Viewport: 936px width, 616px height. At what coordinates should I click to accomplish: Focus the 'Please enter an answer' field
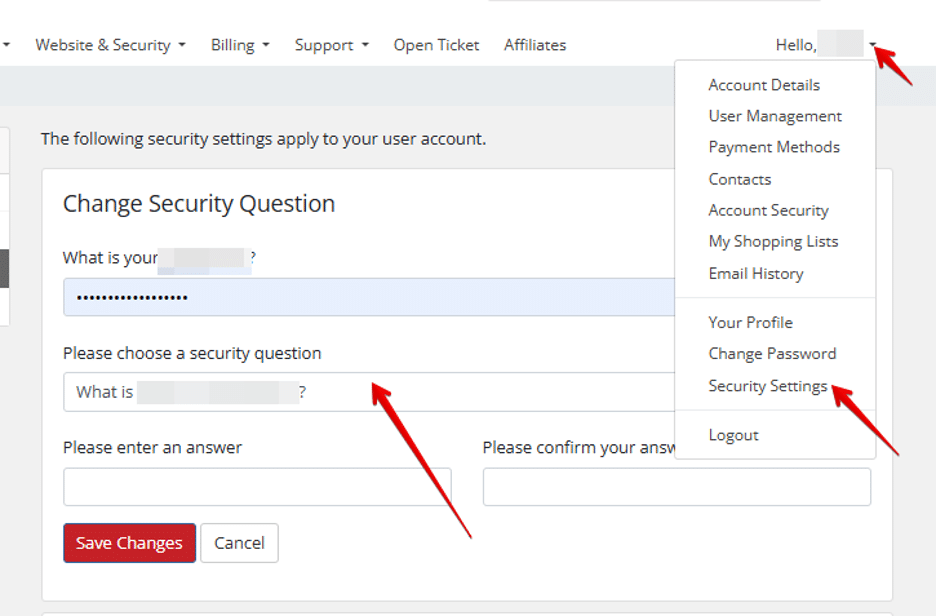(257, 487)
